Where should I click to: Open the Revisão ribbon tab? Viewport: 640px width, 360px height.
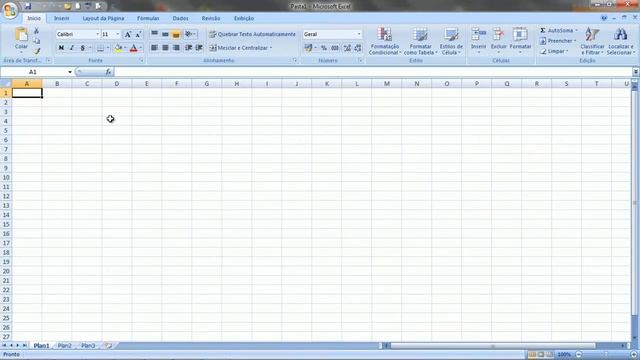211,18
